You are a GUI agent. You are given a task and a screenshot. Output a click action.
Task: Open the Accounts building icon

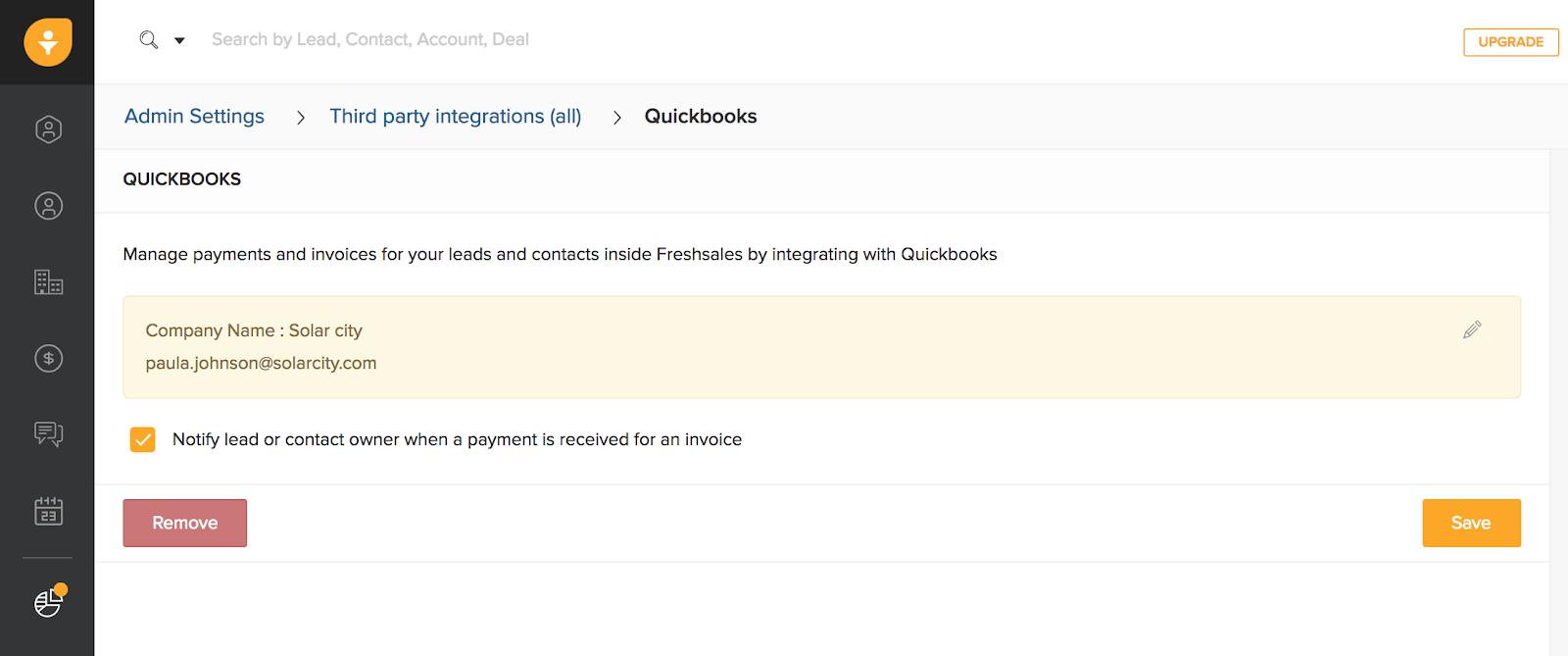tap(48, 282)
